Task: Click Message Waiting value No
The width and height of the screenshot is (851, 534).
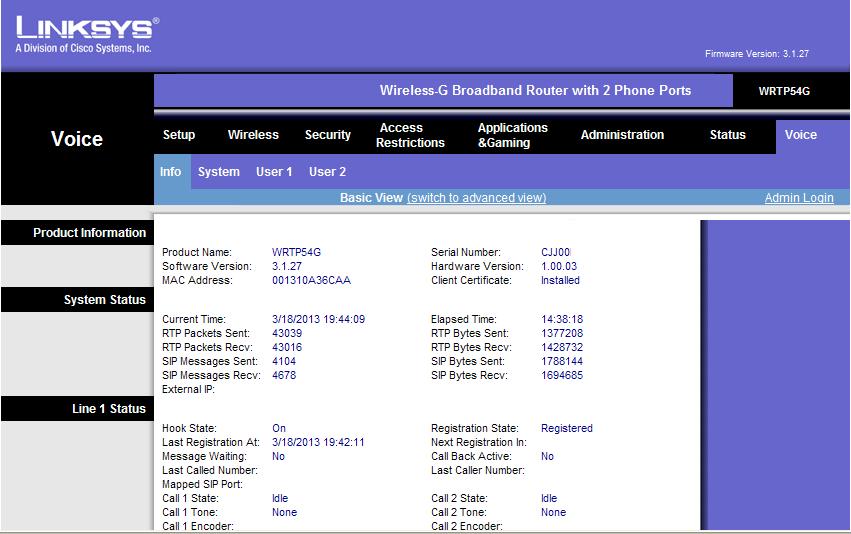Action: 278,456
